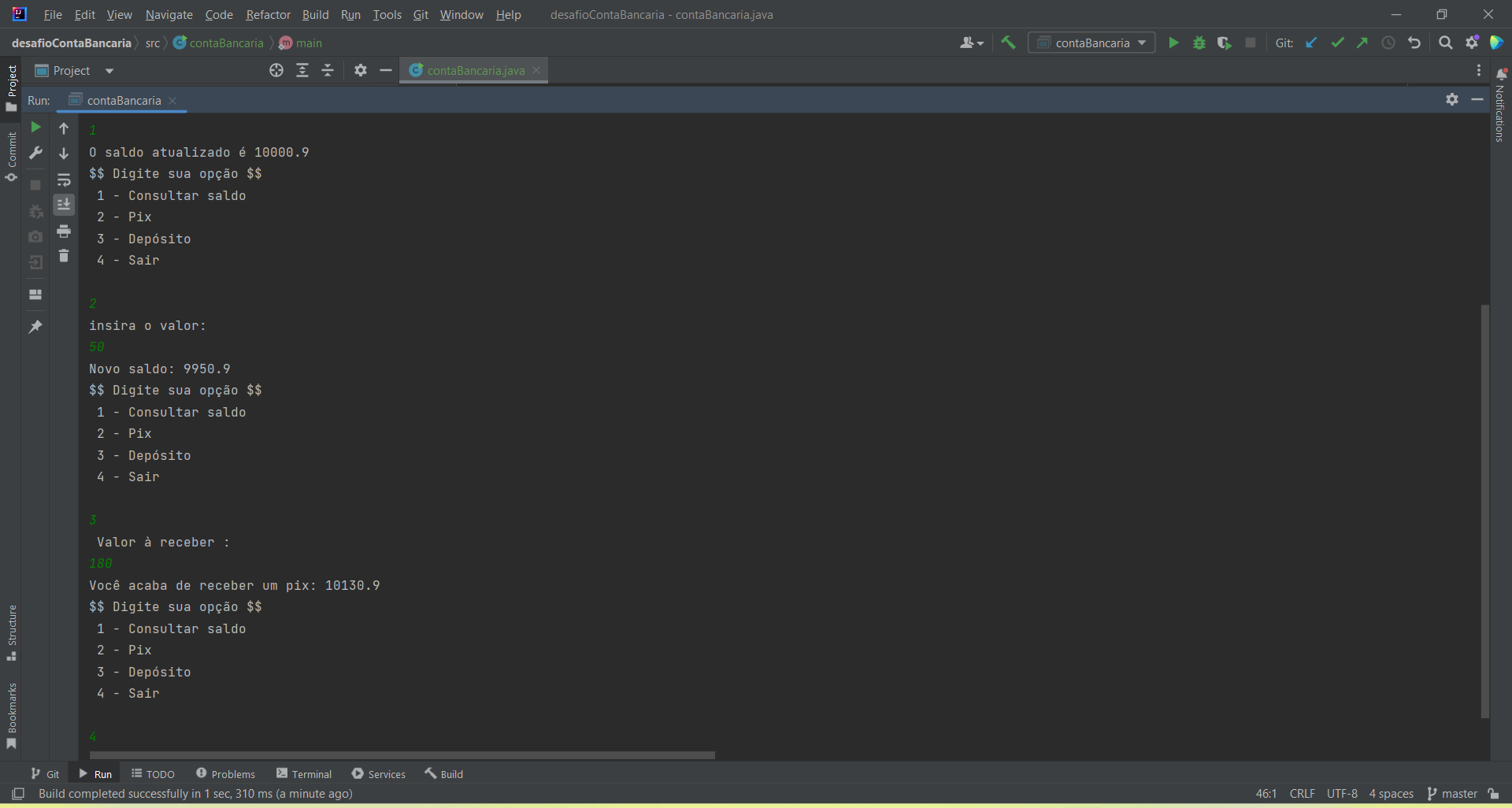Run contaBancaria from the main toolbar
This screenshot has width=1512, height=808.
click(1173, 43)
